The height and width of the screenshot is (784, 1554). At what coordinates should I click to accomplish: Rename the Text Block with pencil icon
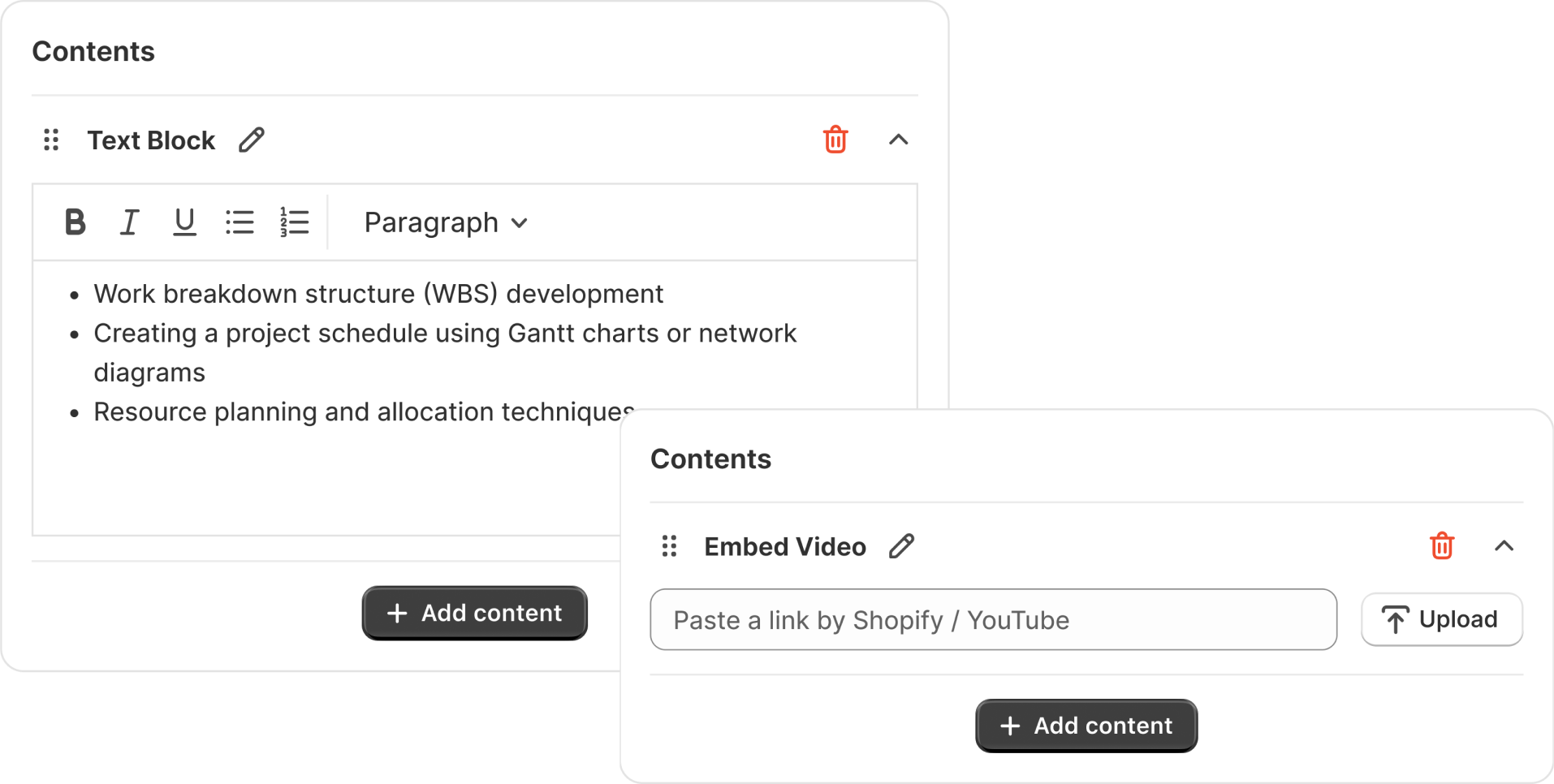pyautogui.click(x=252, y=140)
